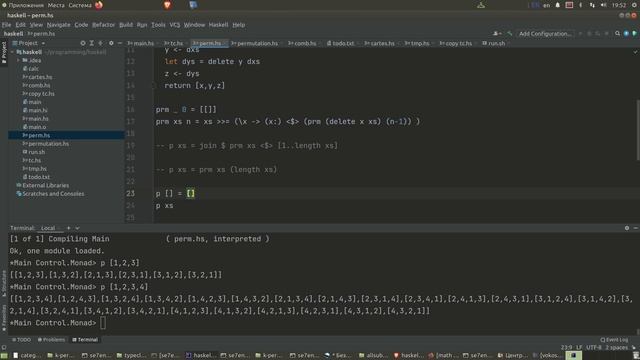Viewport: 640px width, 360px height.
Task: Open notification bell in system tray
Action: tap(558, 5)
